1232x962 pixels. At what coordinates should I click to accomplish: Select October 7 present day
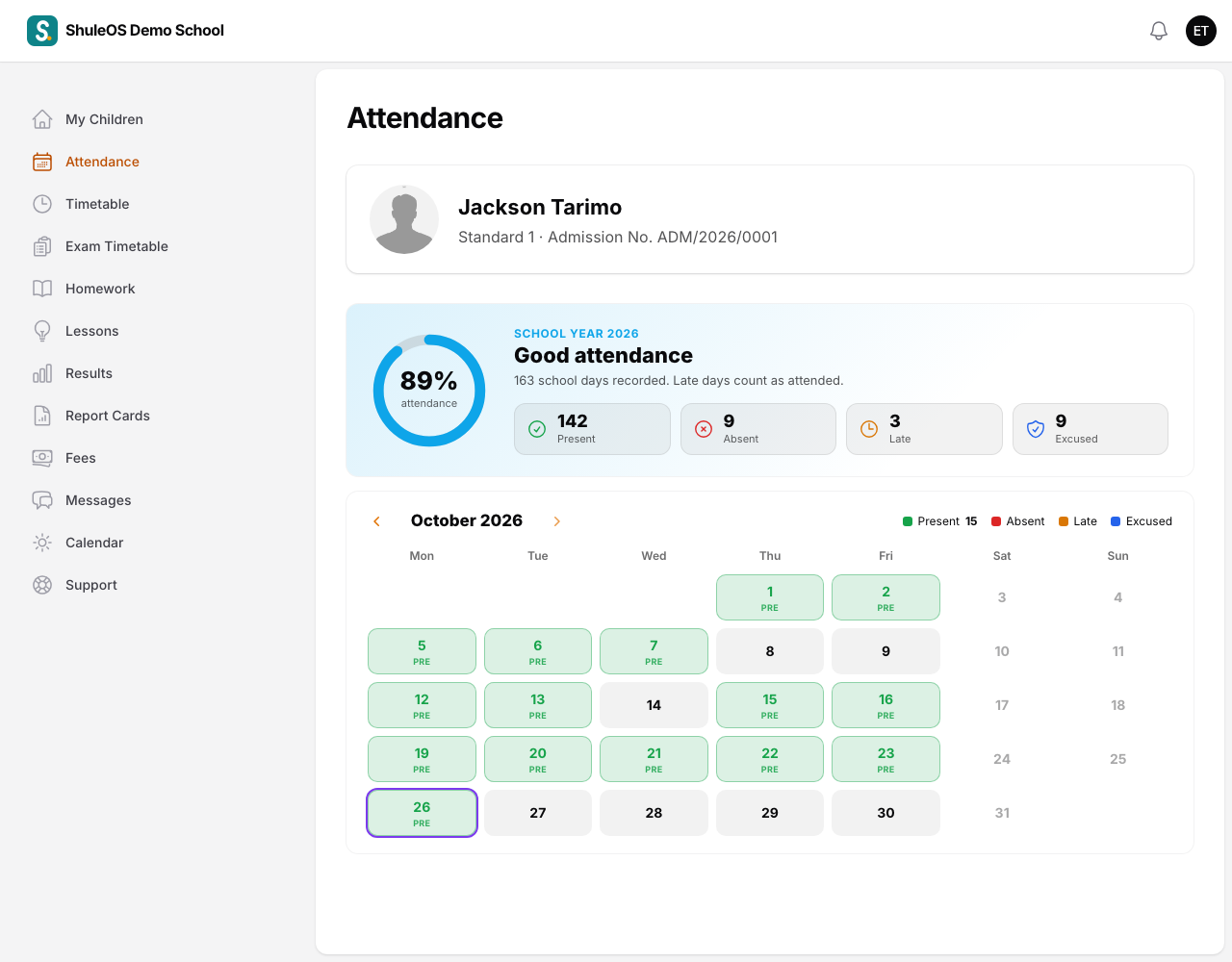pos(654,651)
